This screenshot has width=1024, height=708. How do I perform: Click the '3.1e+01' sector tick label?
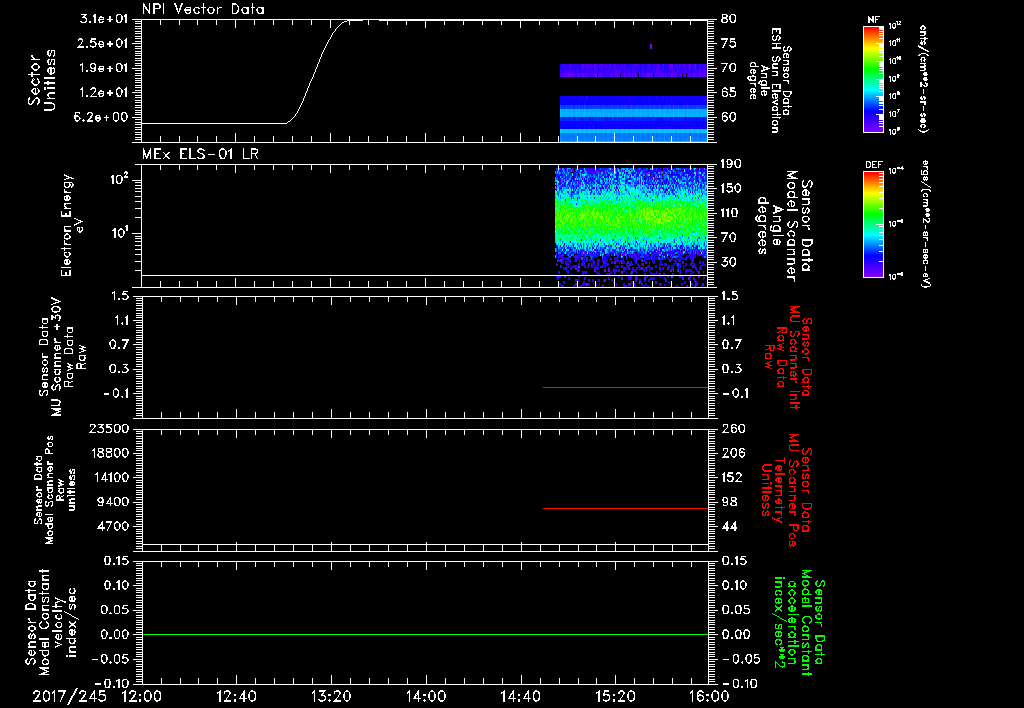pos(103,19)
